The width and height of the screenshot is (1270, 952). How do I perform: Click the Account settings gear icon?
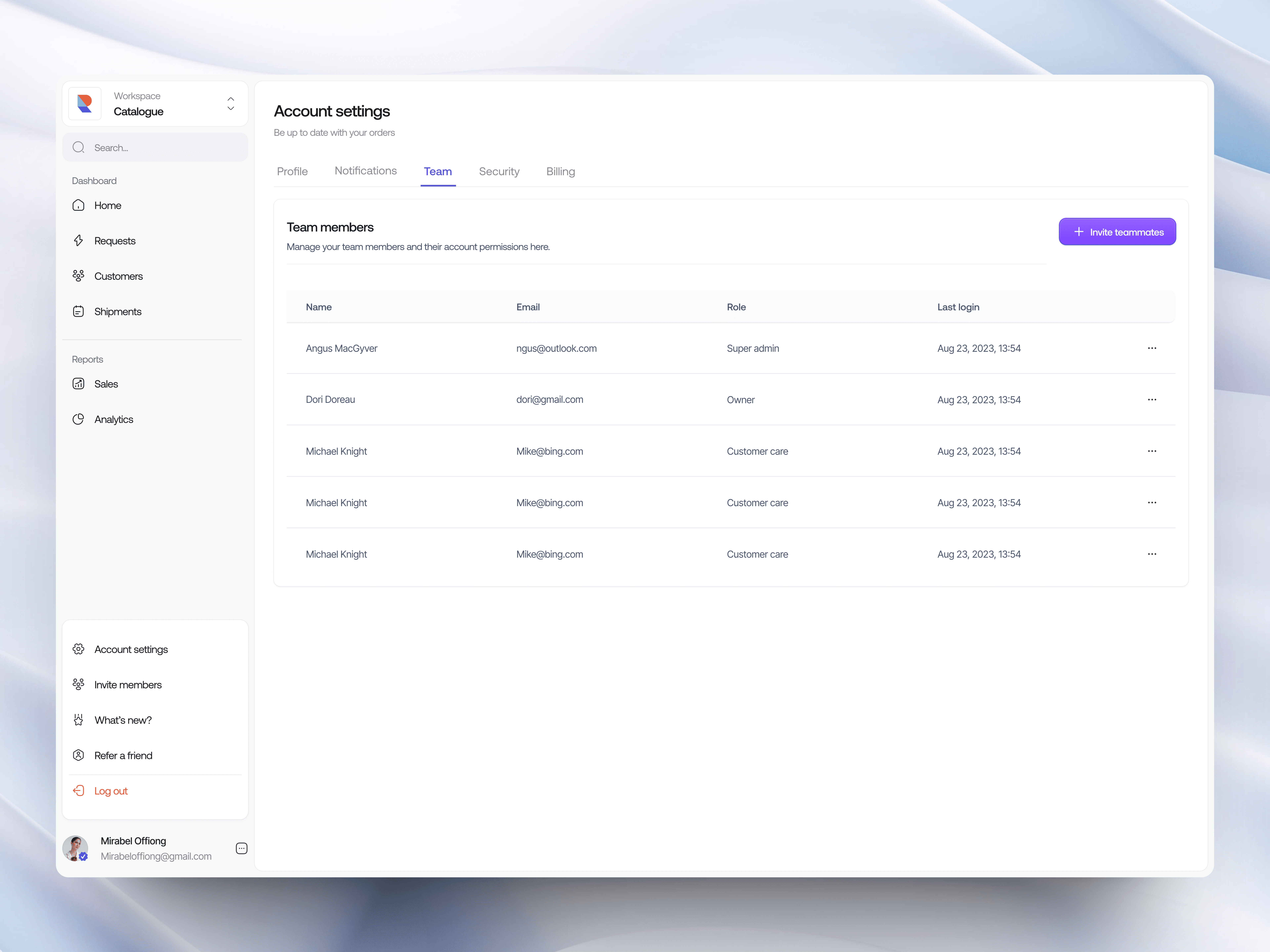click(79, 649)
